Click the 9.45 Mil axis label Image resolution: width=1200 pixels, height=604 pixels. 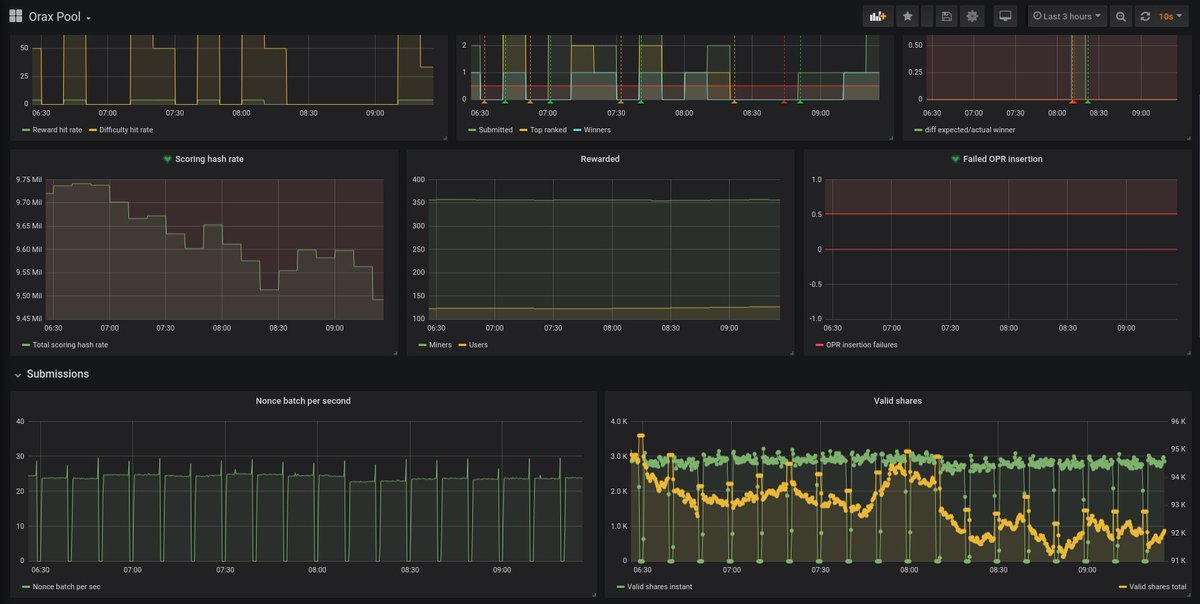pos(28,318)
